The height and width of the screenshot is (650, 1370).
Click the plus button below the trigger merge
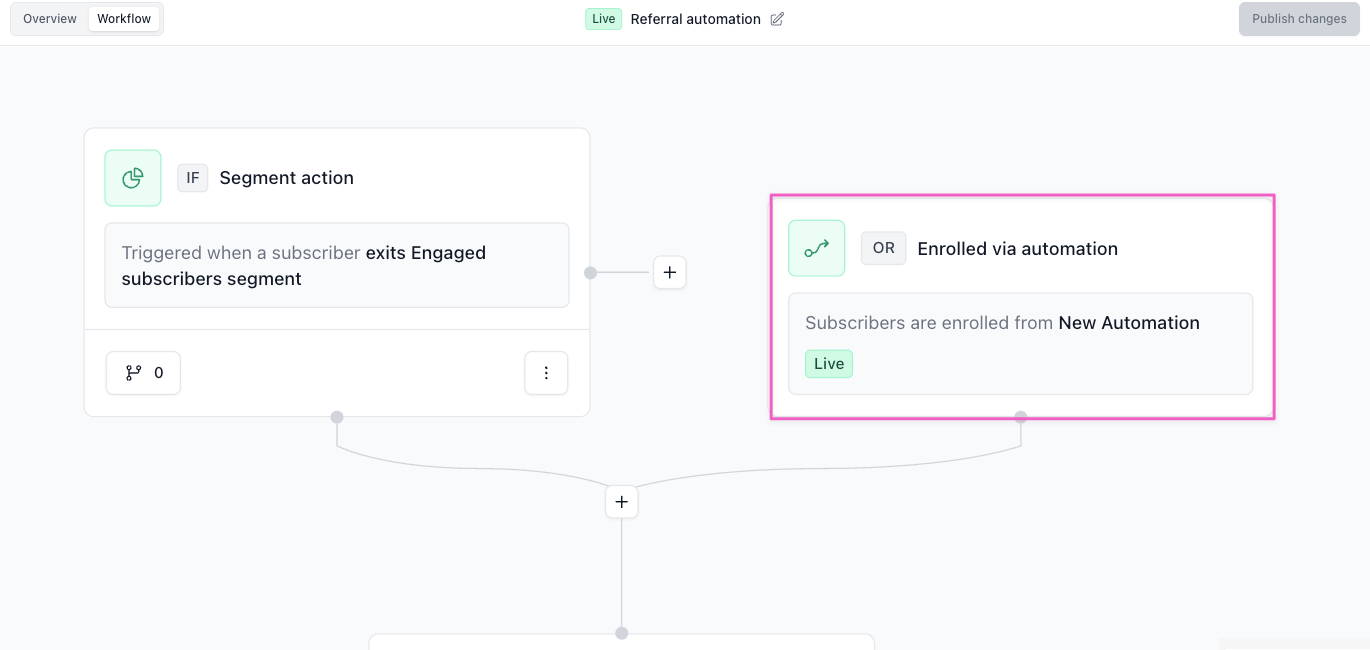click(621, 502)
